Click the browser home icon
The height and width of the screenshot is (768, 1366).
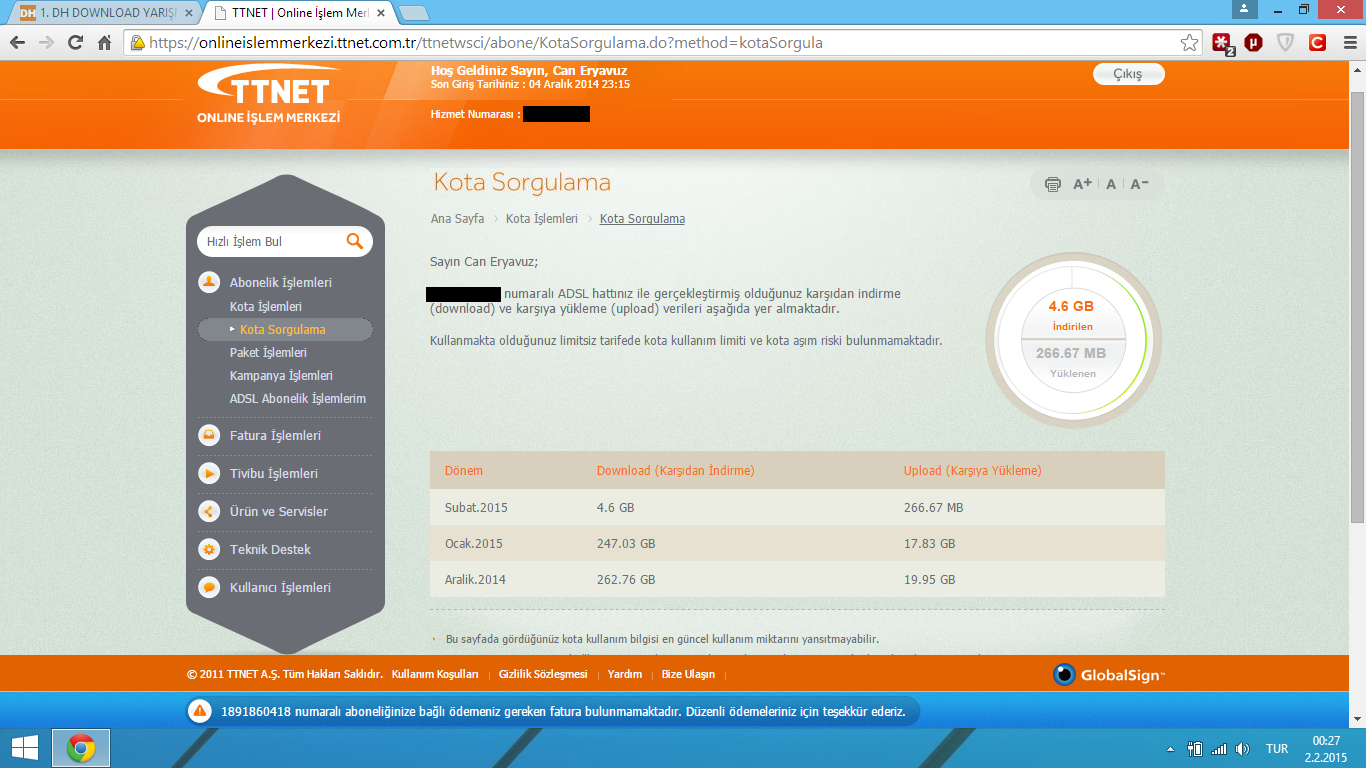[104, 43]
